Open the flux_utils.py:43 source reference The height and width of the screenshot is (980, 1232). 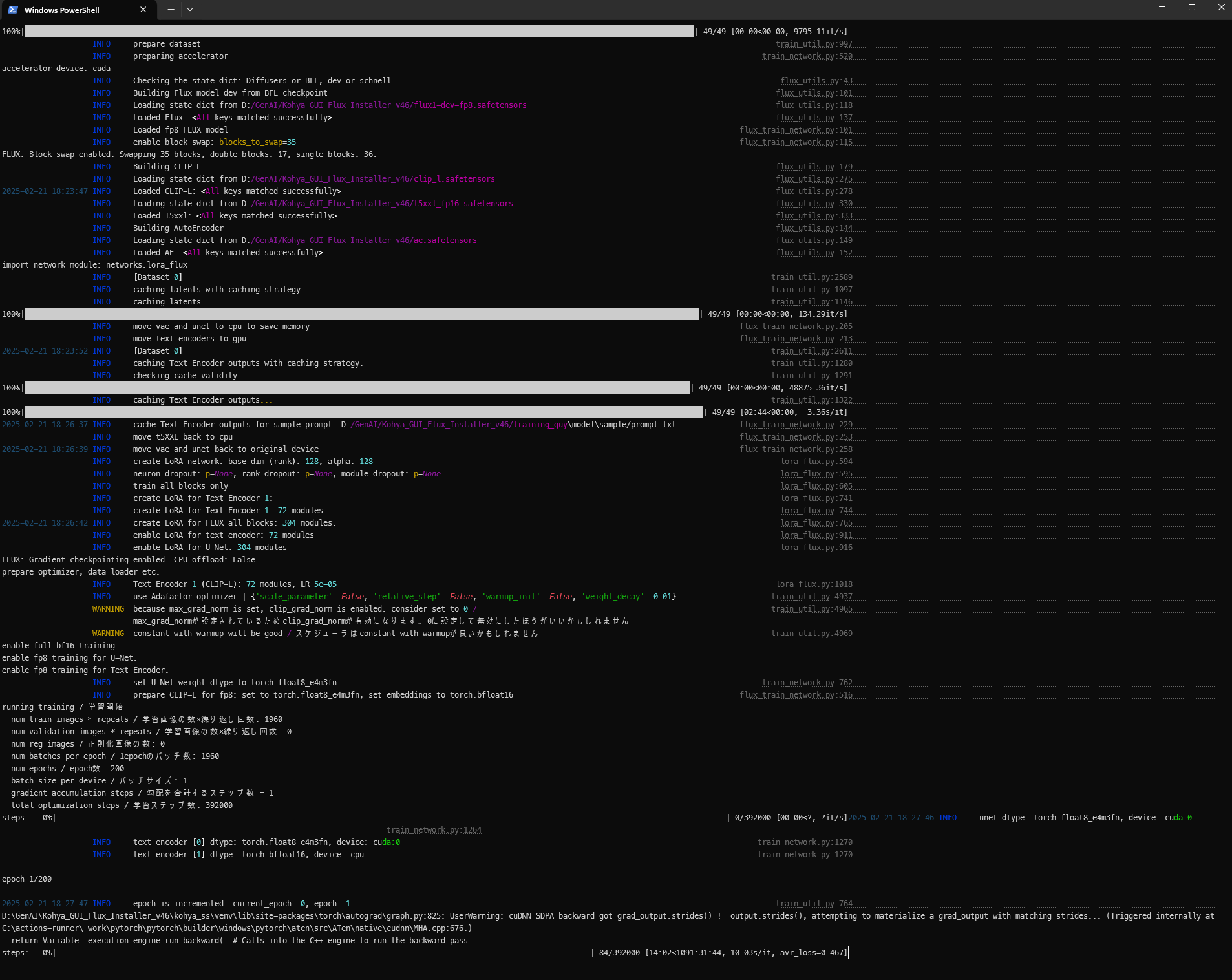click(816, 81)
